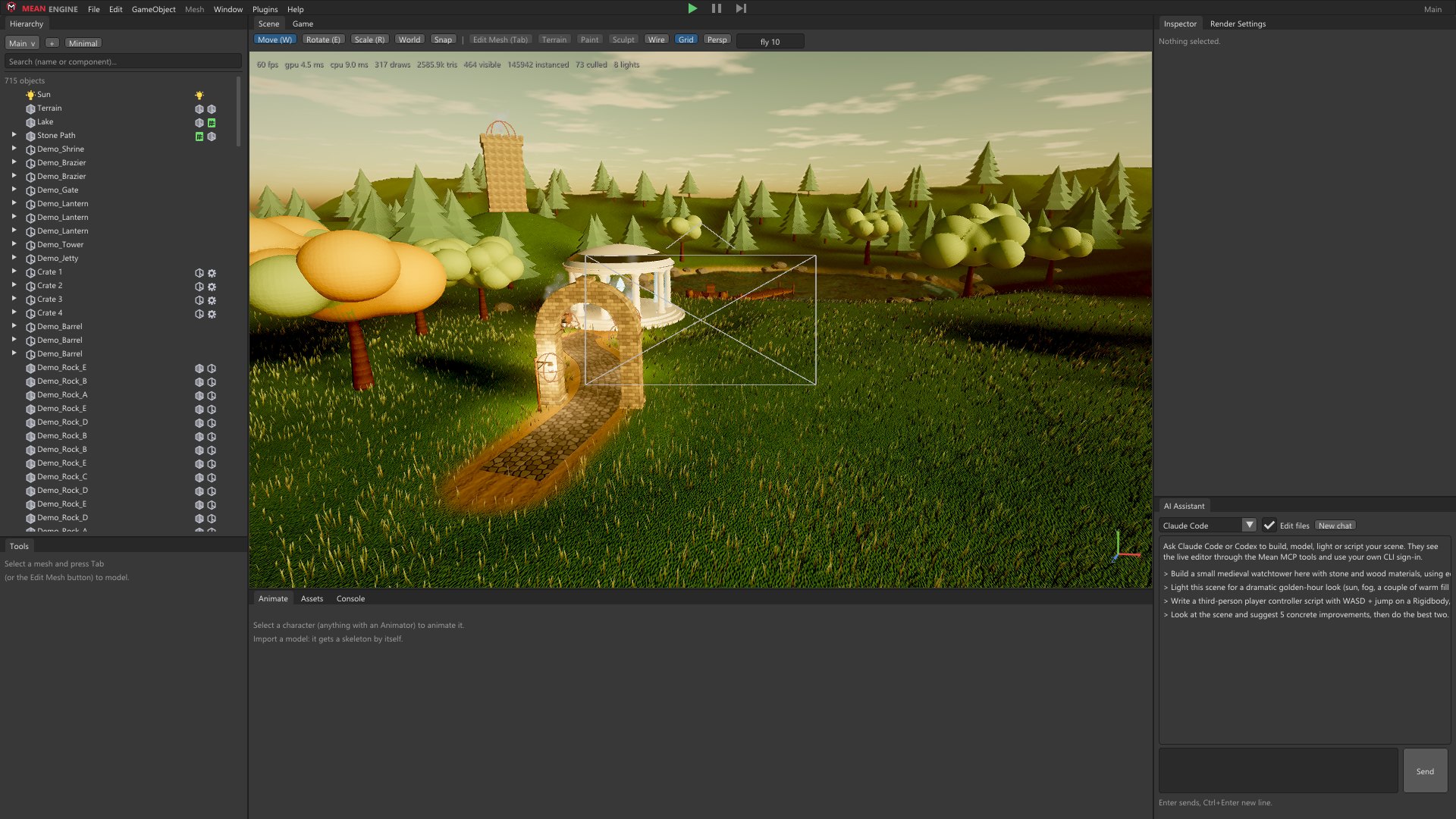Toggle Wire display mode
1456x819 pixels.
(x=656, y=39)
